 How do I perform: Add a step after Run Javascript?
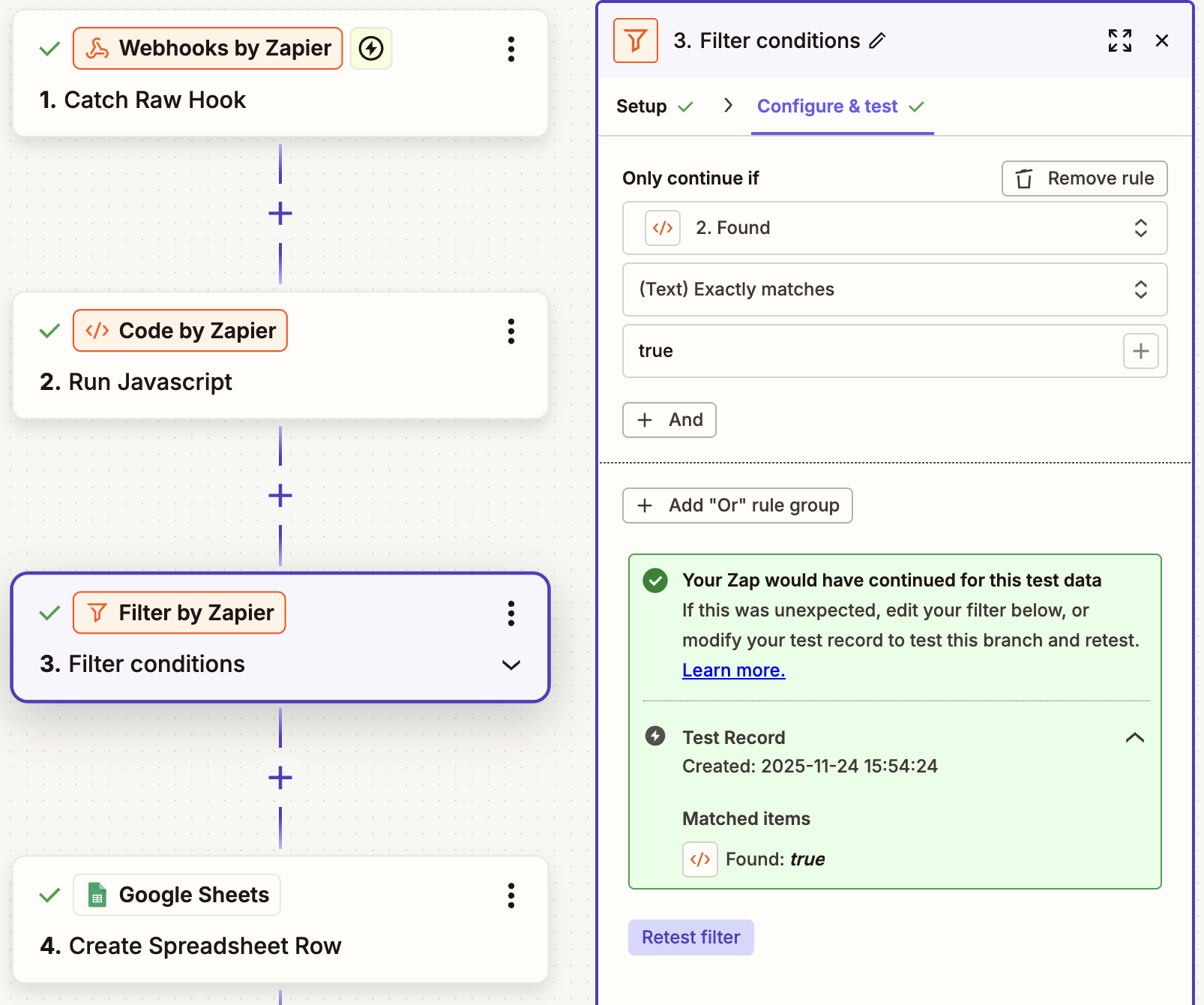coord(280,496)
